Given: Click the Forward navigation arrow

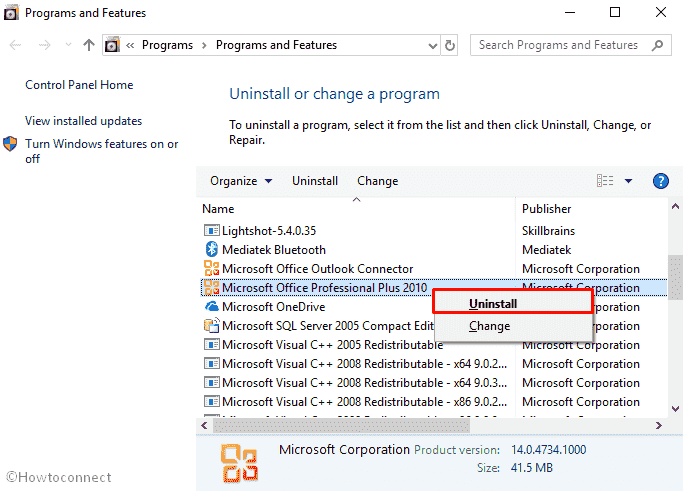Looking at the screenshot, I should (x=44, y=45).
